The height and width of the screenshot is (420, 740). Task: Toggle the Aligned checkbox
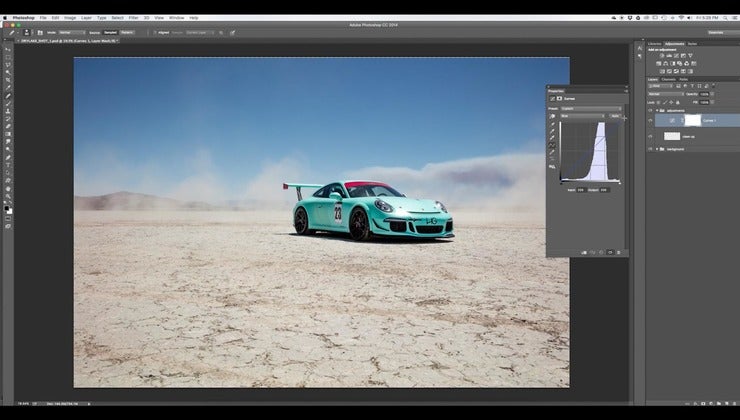pos(155,33)
